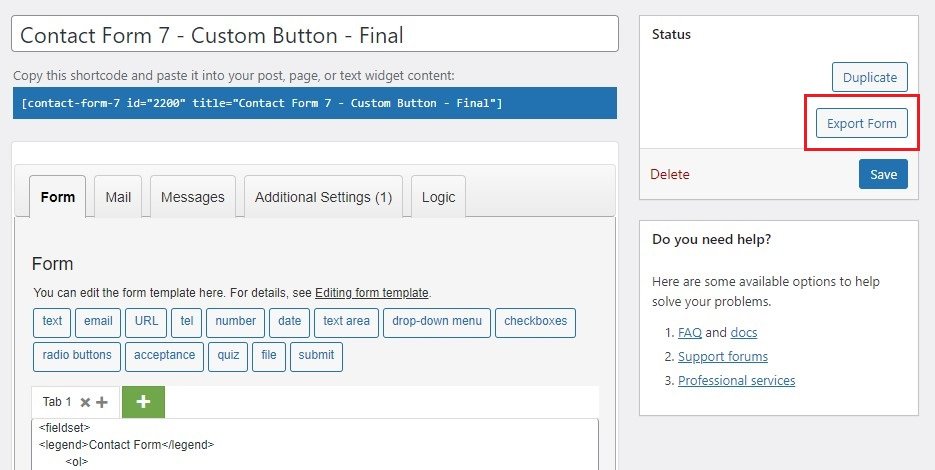
Task: Visit the Support forums link
Action: tap(722, 356)
